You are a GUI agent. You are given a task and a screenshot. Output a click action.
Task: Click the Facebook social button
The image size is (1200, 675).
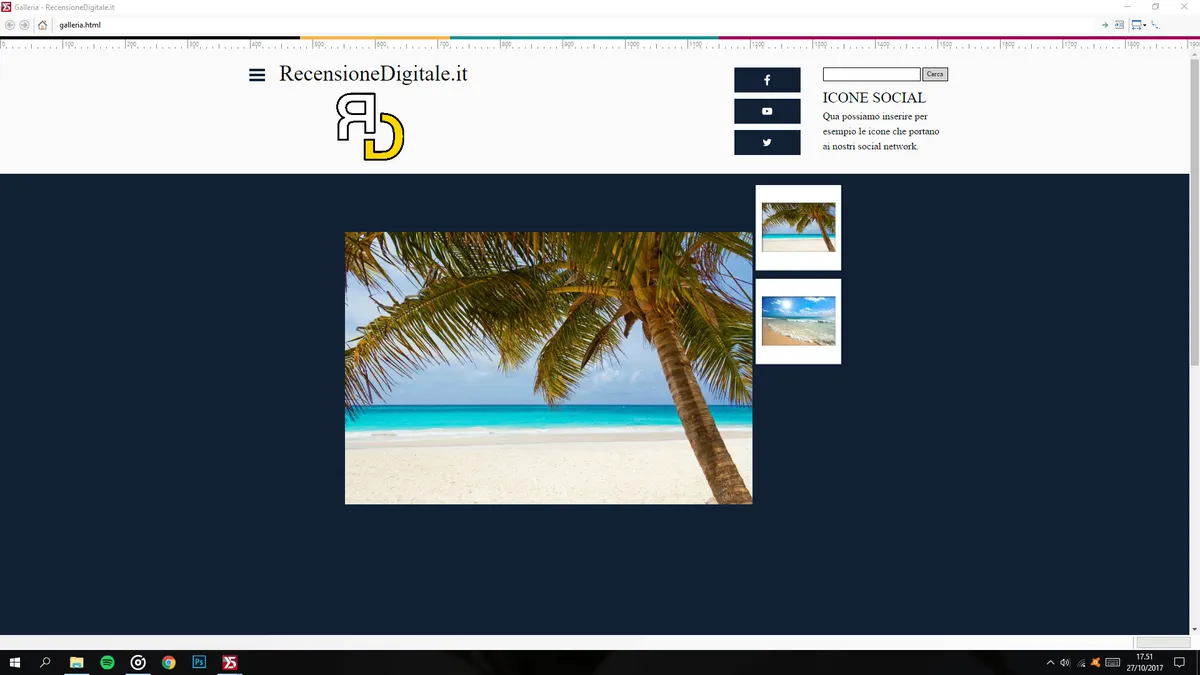point(767,80)
